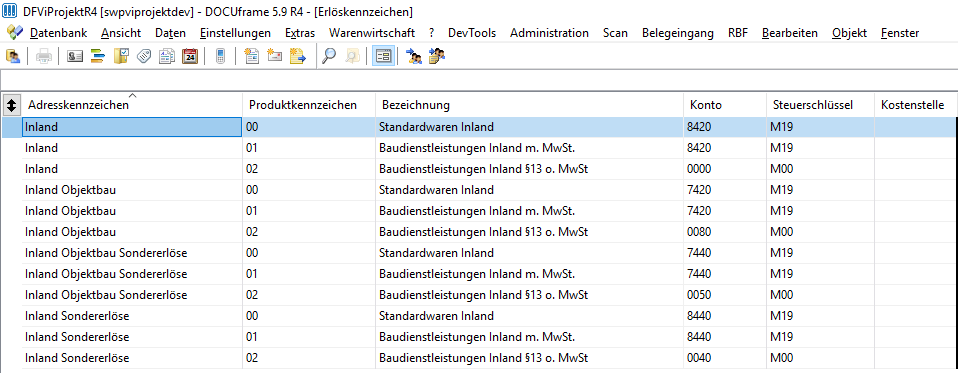Open the Fenster menu
Screen dimensions: 958x373
[x=900, y=33]
